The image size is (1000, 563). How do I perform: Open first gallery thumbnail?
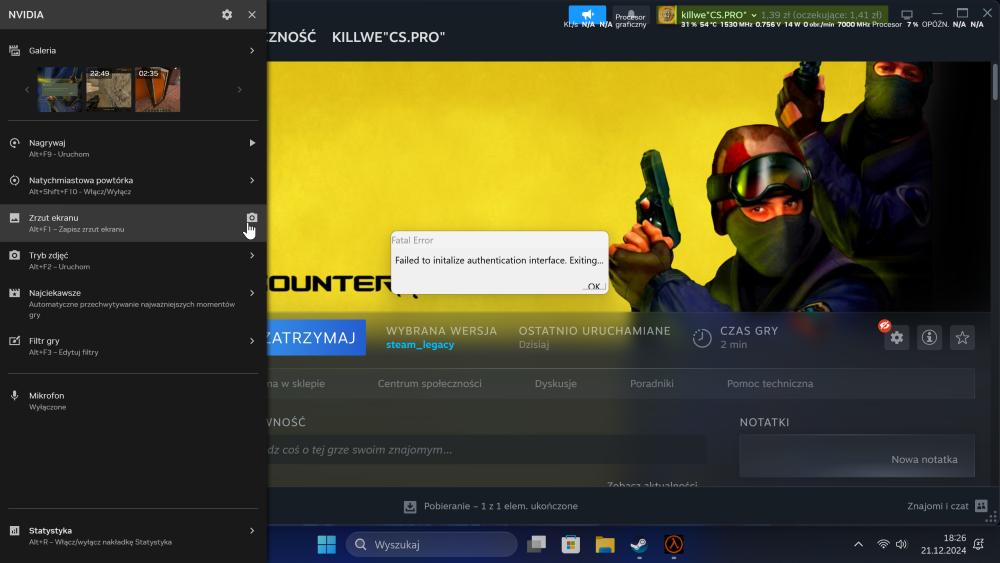point(59,89)
